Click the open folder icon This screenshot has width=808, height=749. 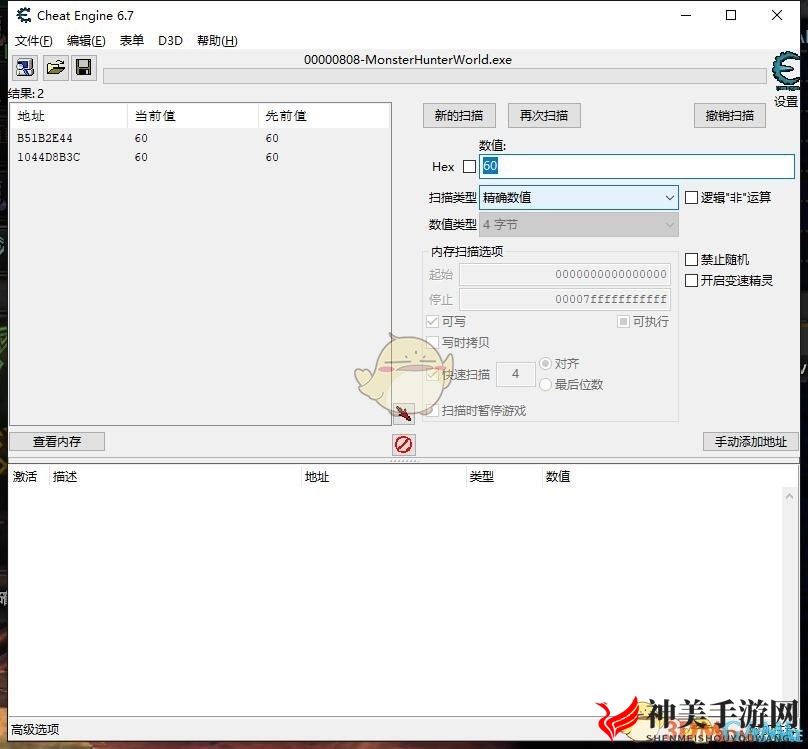click(55, 67)
